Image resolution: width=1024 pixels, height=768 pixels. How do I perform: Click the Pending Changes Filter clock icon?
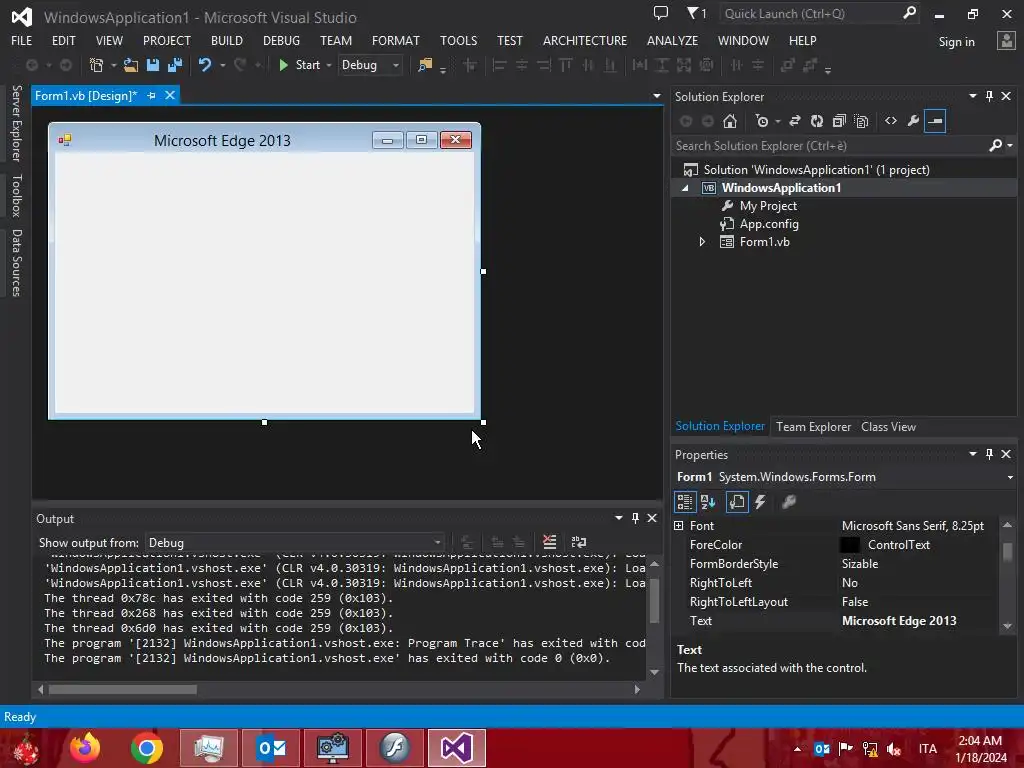coord(762,121)
